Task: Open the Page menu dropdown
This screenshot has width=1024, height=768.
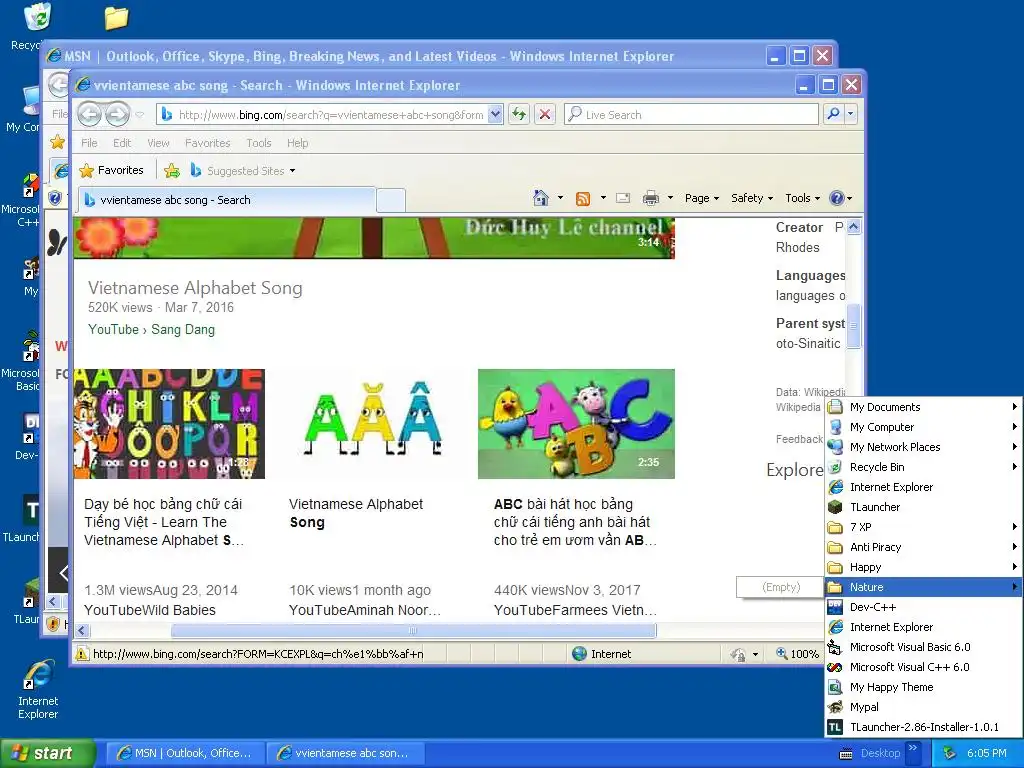Action: pyautogui.click(x=701, y=198)
